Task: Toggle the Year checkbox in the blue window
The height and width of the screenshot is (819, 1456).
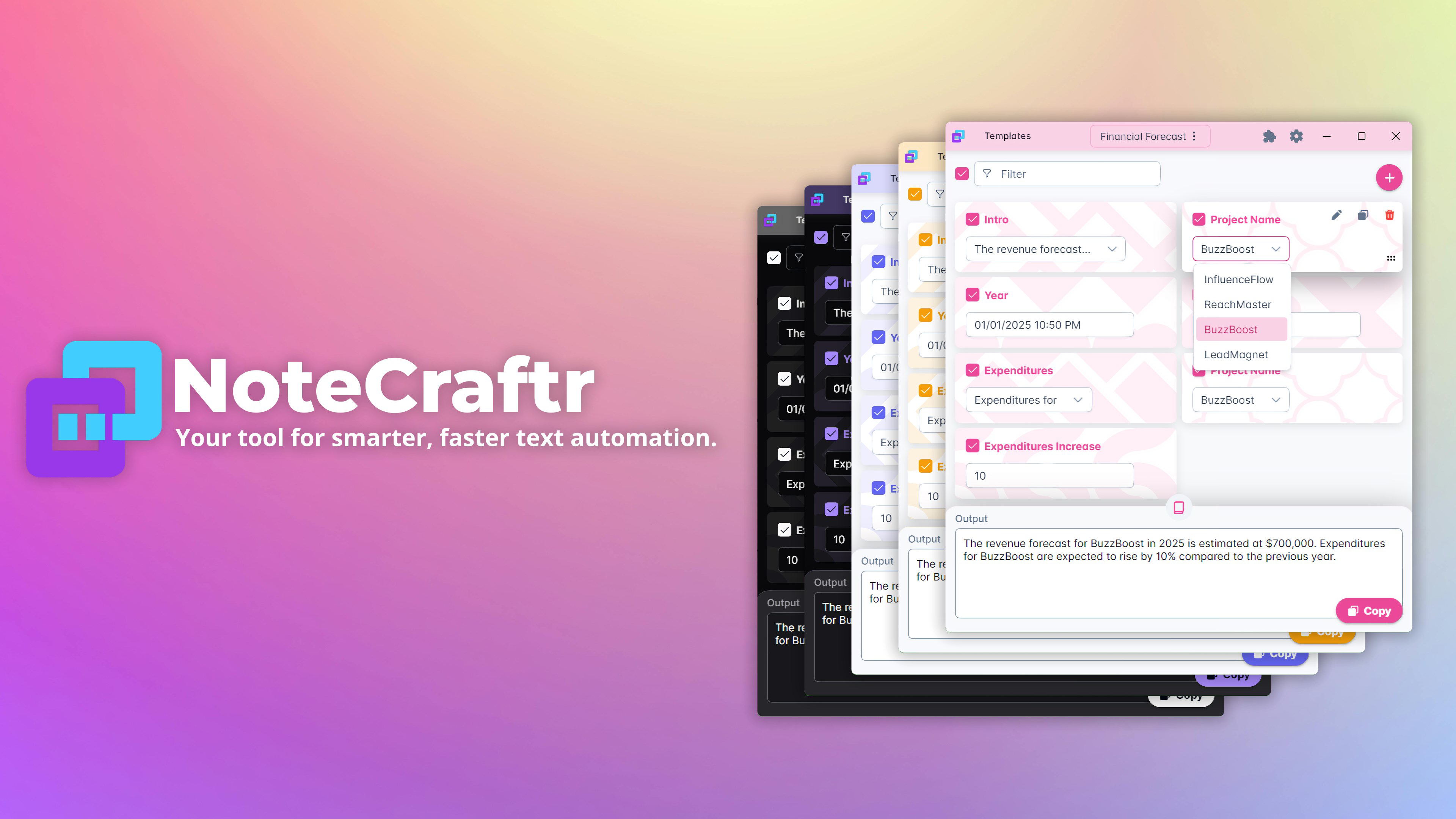Action: [x=879, y=337]
